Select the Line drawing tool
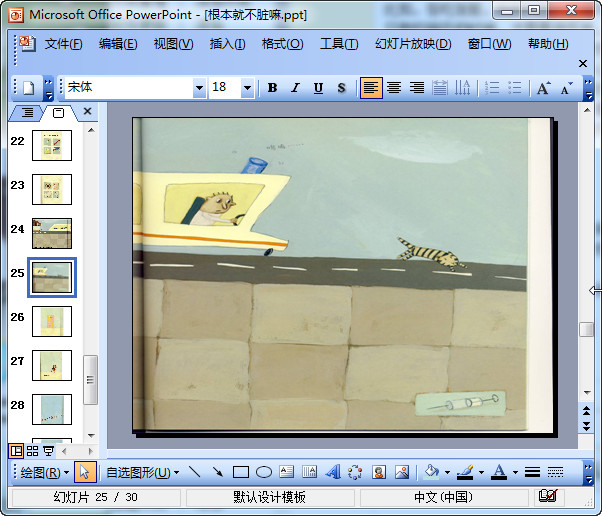602x516 pixels. pyautogui.click(x=195, y=472)
